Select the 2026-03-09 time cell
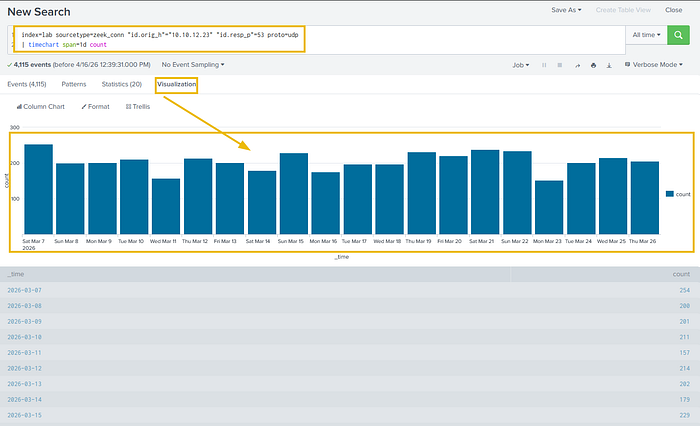700x426 pixels. [24, 322]
